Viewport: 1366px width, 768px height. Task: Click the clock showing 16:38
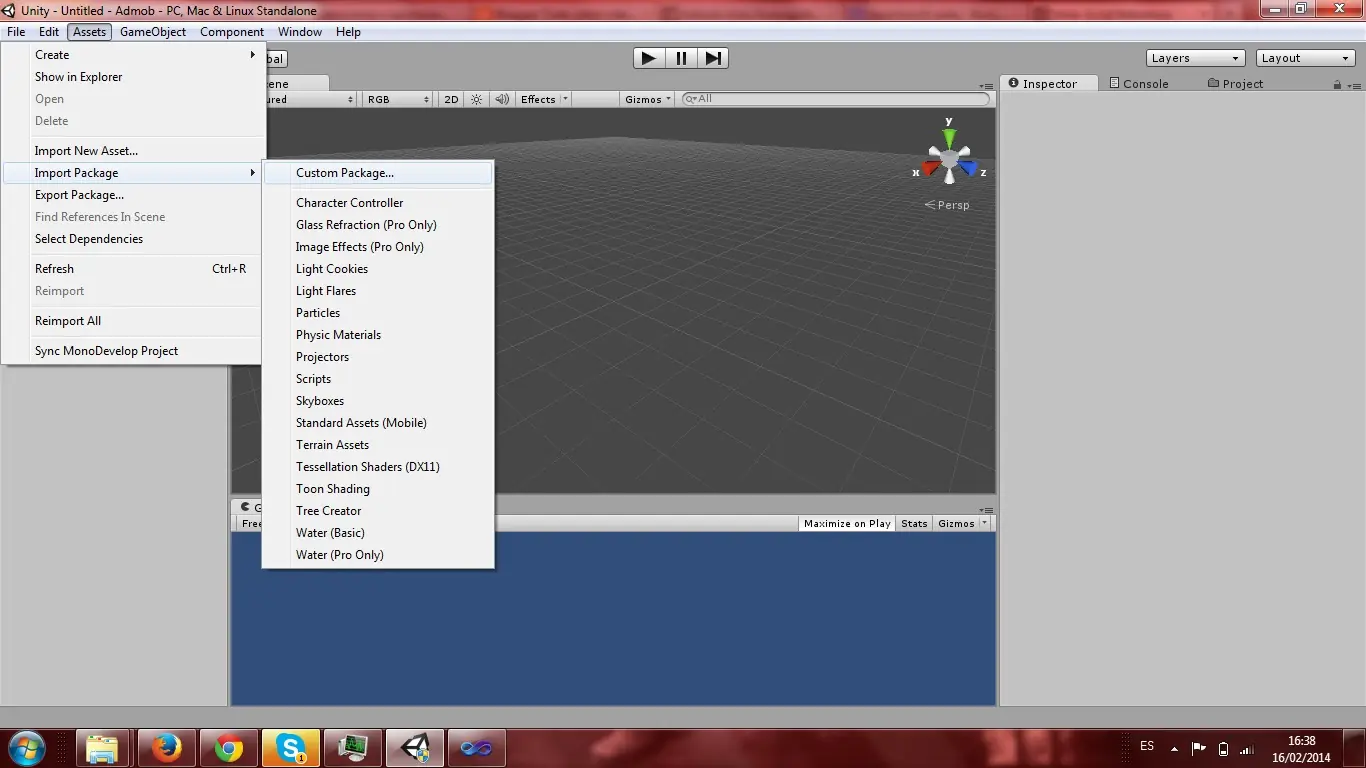pos(1301,749)
